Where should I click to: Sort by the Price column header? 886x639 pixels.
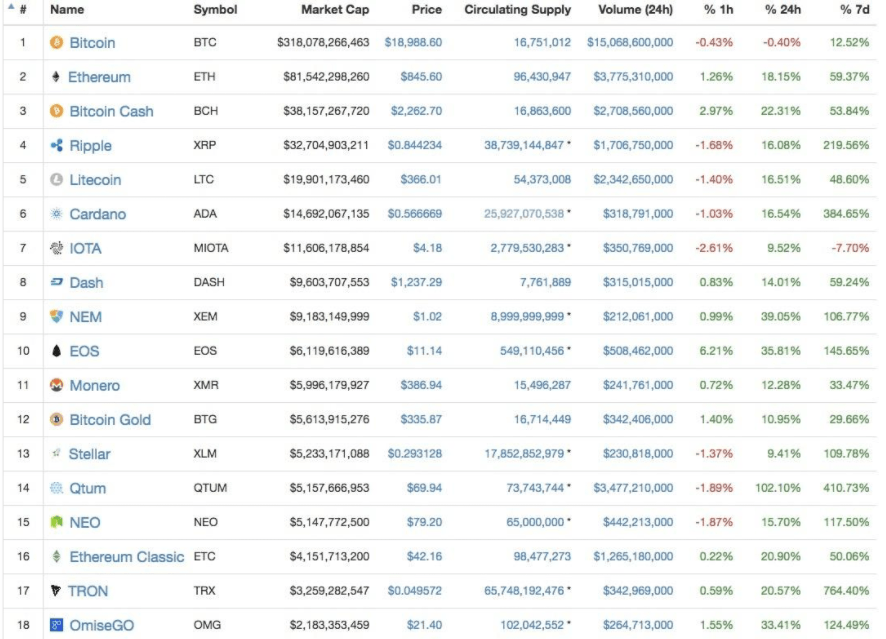pyautogui.click(x=427, y=10)
